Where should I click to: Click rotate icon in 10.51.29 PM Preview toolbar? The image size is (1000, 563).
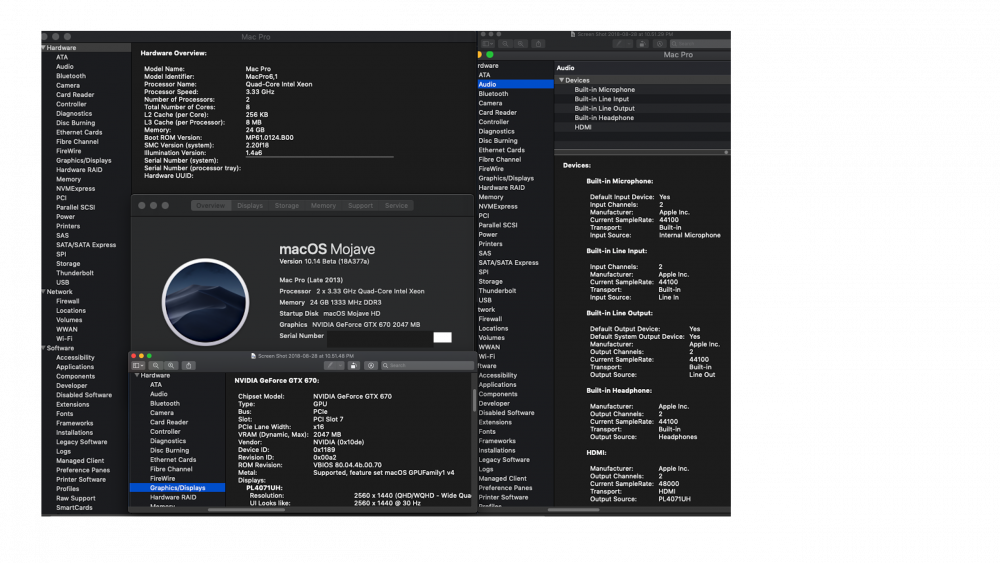tap(642, 43)
